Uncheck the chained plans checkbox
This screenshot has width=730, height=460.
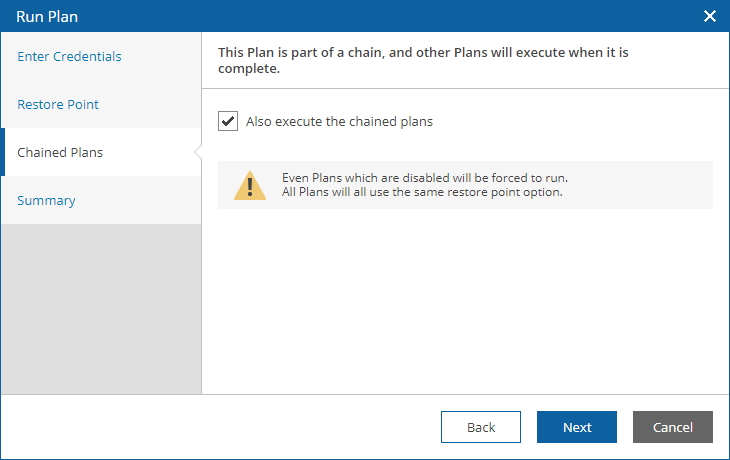(228, 121)
